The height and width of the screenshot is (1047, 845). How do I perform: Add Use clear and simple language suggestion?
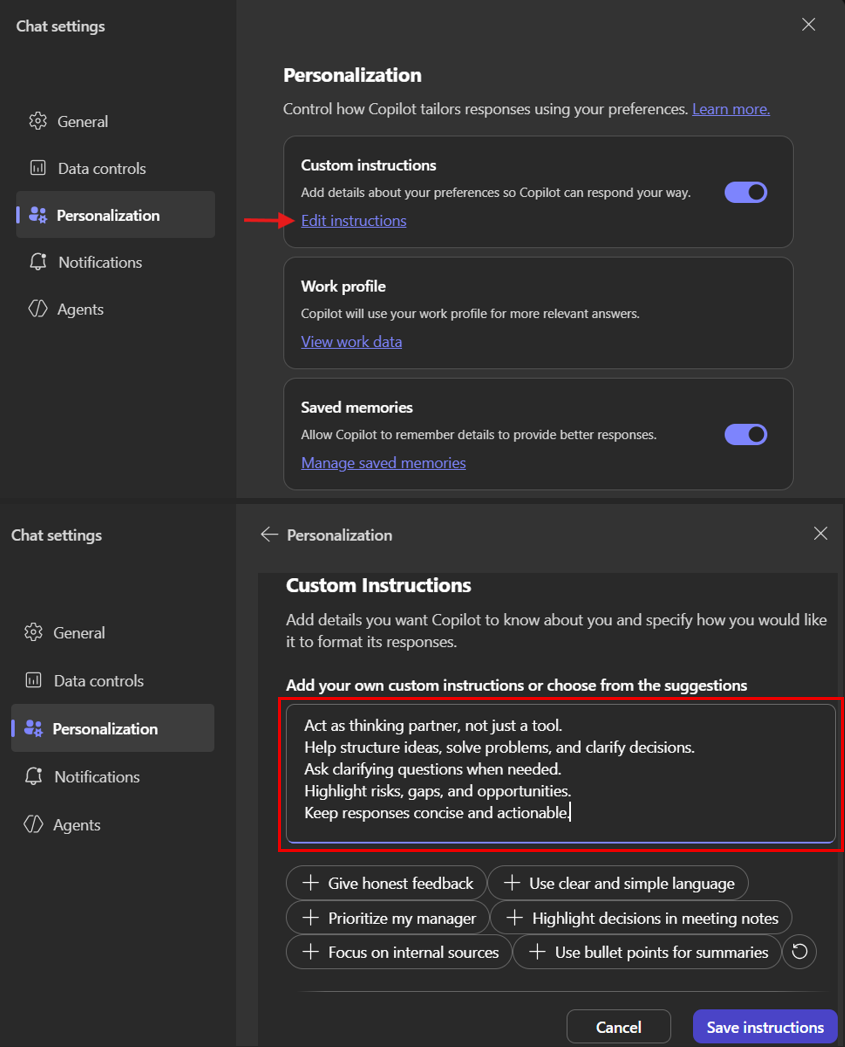click(x=618, y=883)
